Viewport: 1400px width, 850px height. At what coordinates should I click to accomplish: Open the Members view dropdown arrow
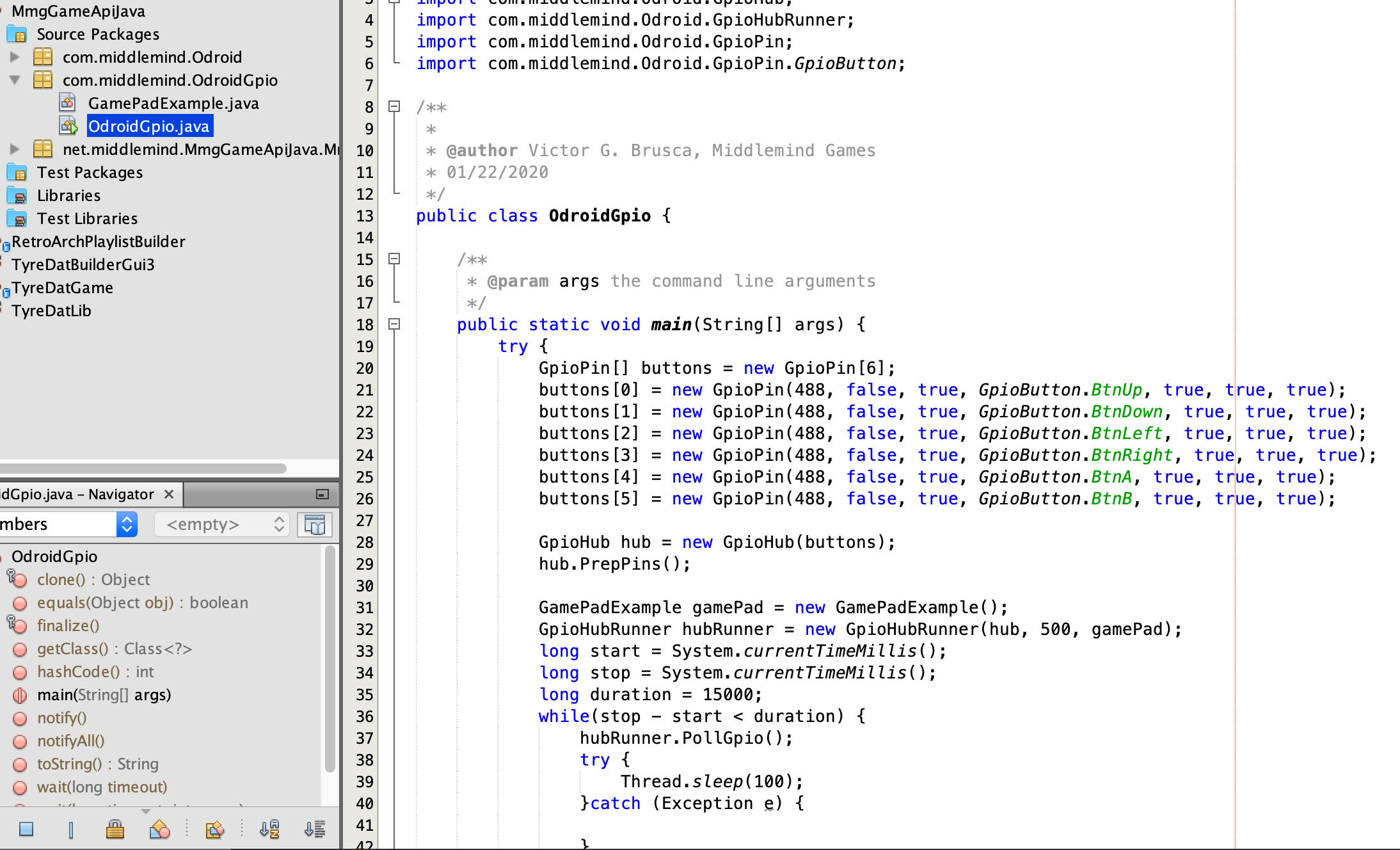click(127, 525)
